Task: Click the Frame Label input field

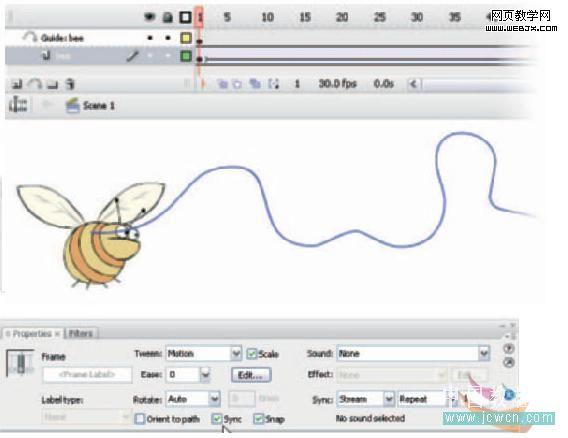Action: click(87, 375)
